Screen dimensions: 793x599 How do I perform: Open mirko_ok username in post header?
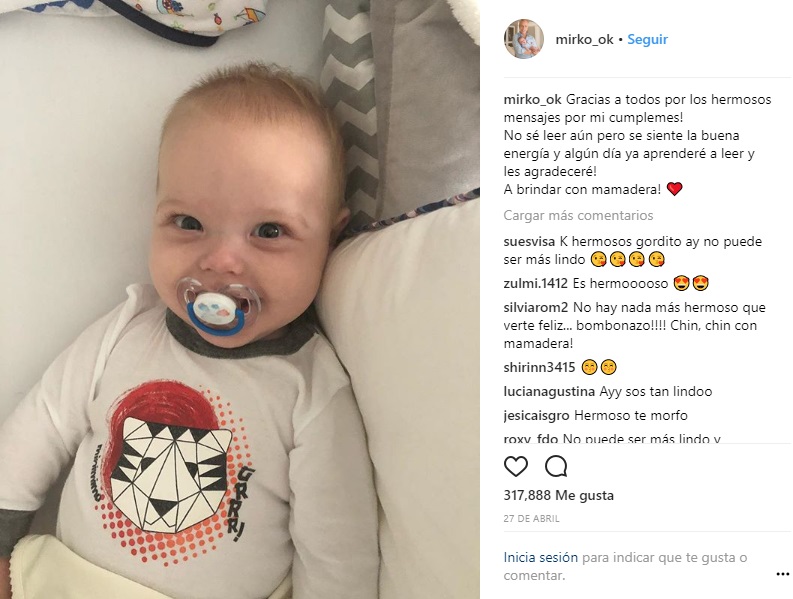[x=584, y=39]
